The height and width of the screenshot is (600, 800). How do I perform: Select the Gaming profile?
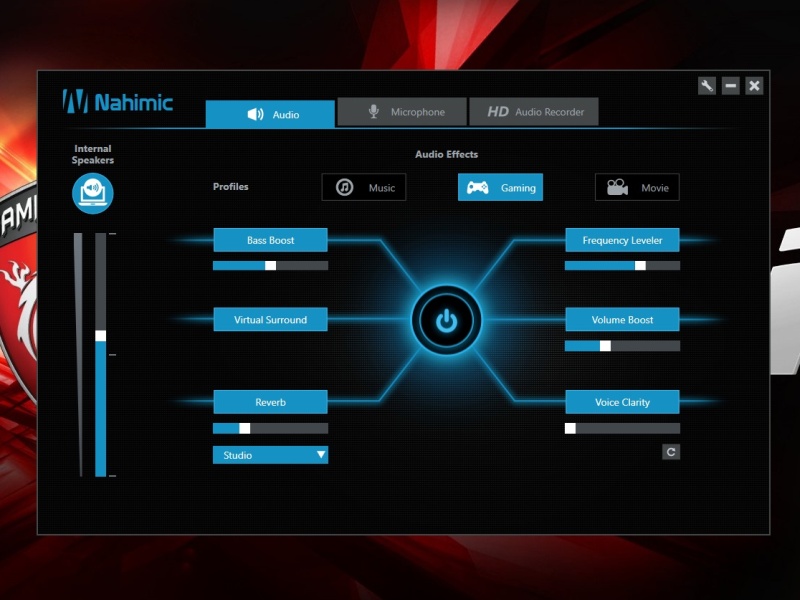[x=501, y=187]
